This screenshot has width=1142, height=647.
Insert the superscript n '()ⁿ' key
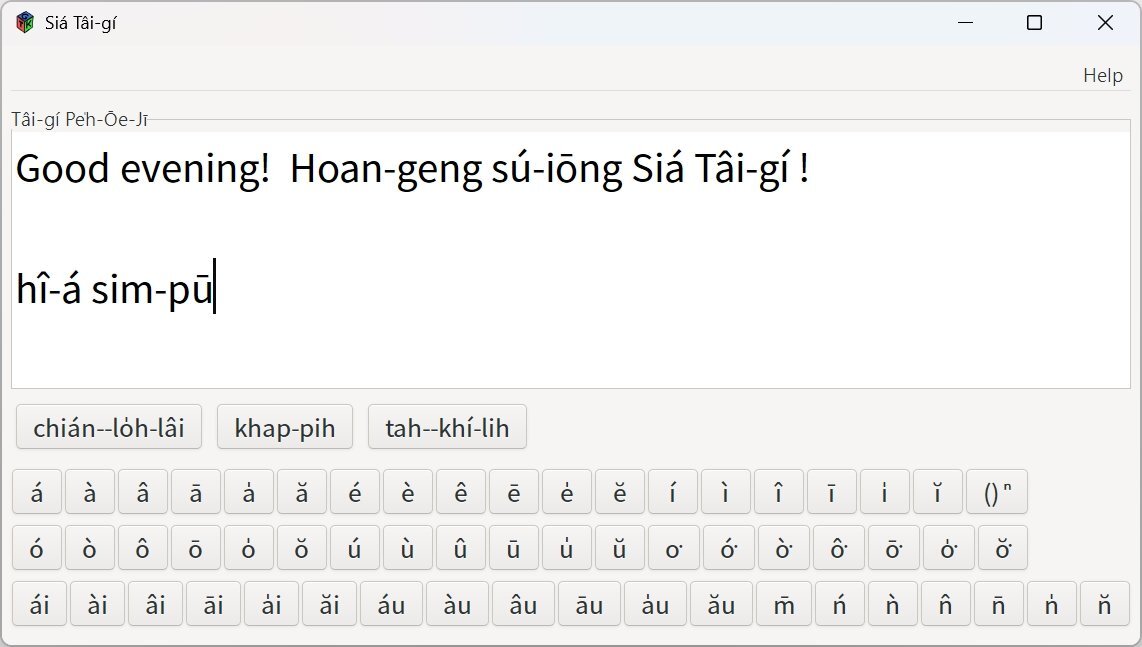tap(996, 492)
